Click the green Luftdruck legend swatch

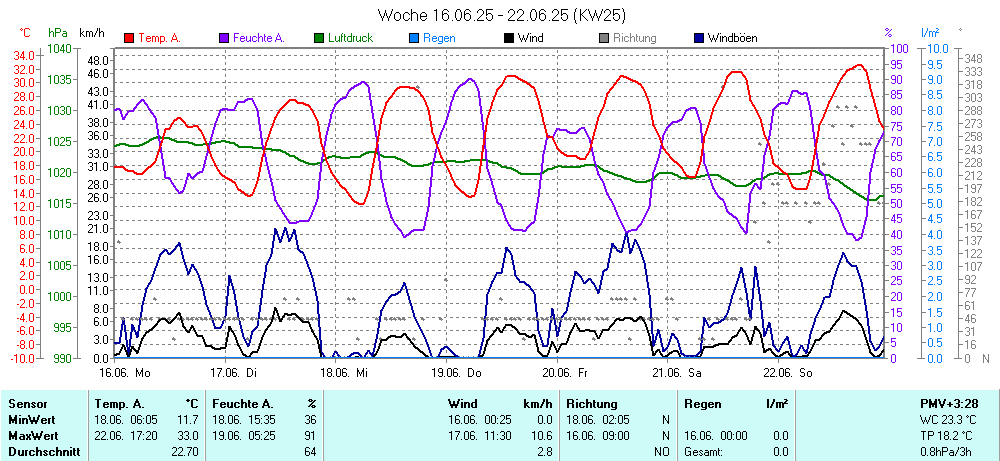(320, 38)
